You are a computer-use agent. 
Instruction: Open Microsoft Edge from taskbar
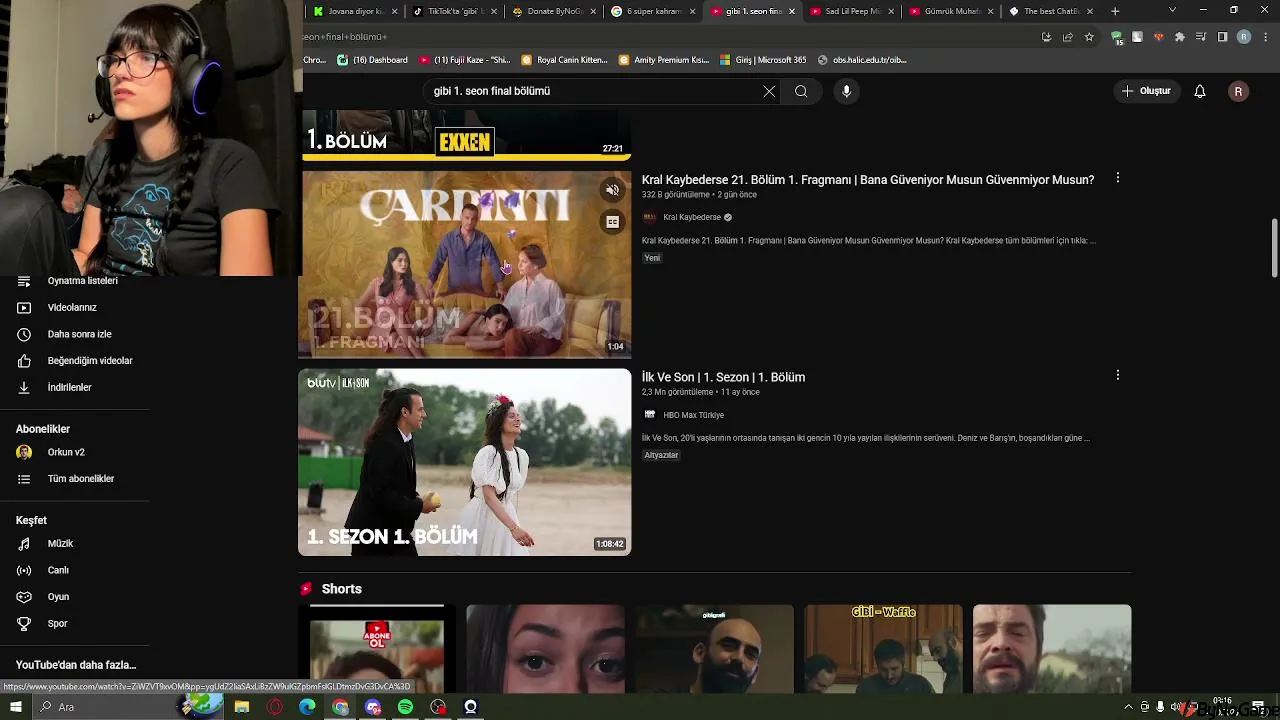tap(307, 707)
